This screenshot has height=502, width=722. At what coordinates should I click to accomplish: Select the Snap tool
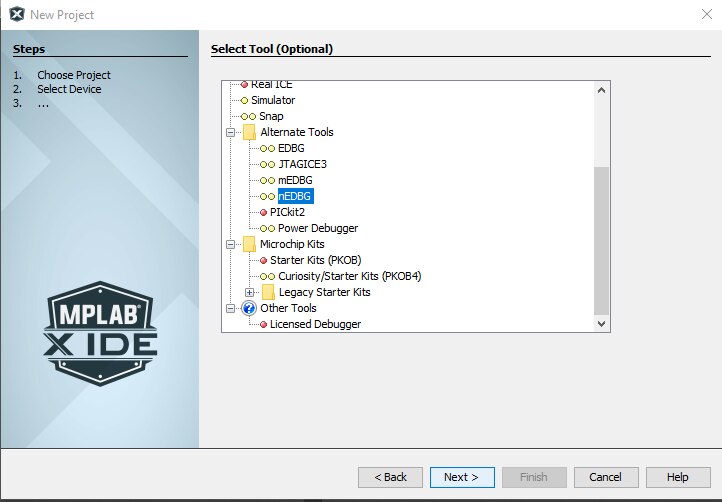pyautogui.click(x=271, y=116)
